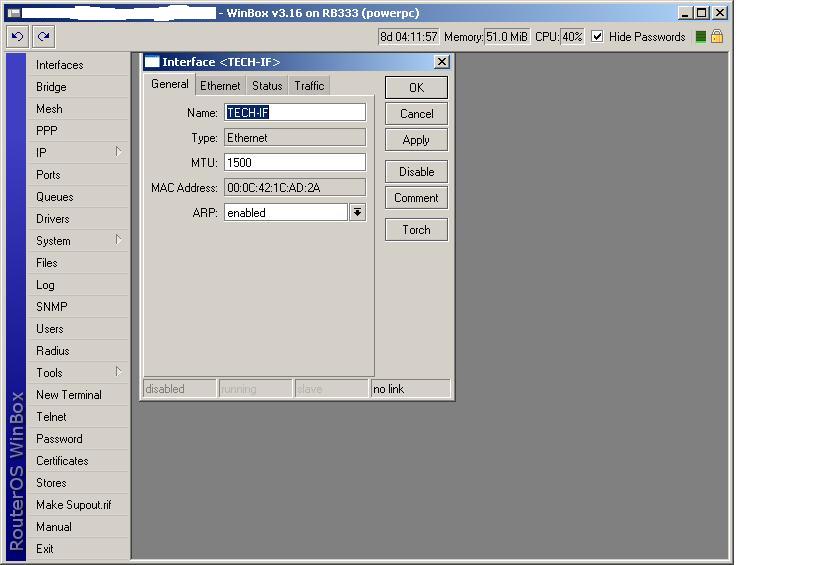Click the CPU 40% readout

pos(572,36)
